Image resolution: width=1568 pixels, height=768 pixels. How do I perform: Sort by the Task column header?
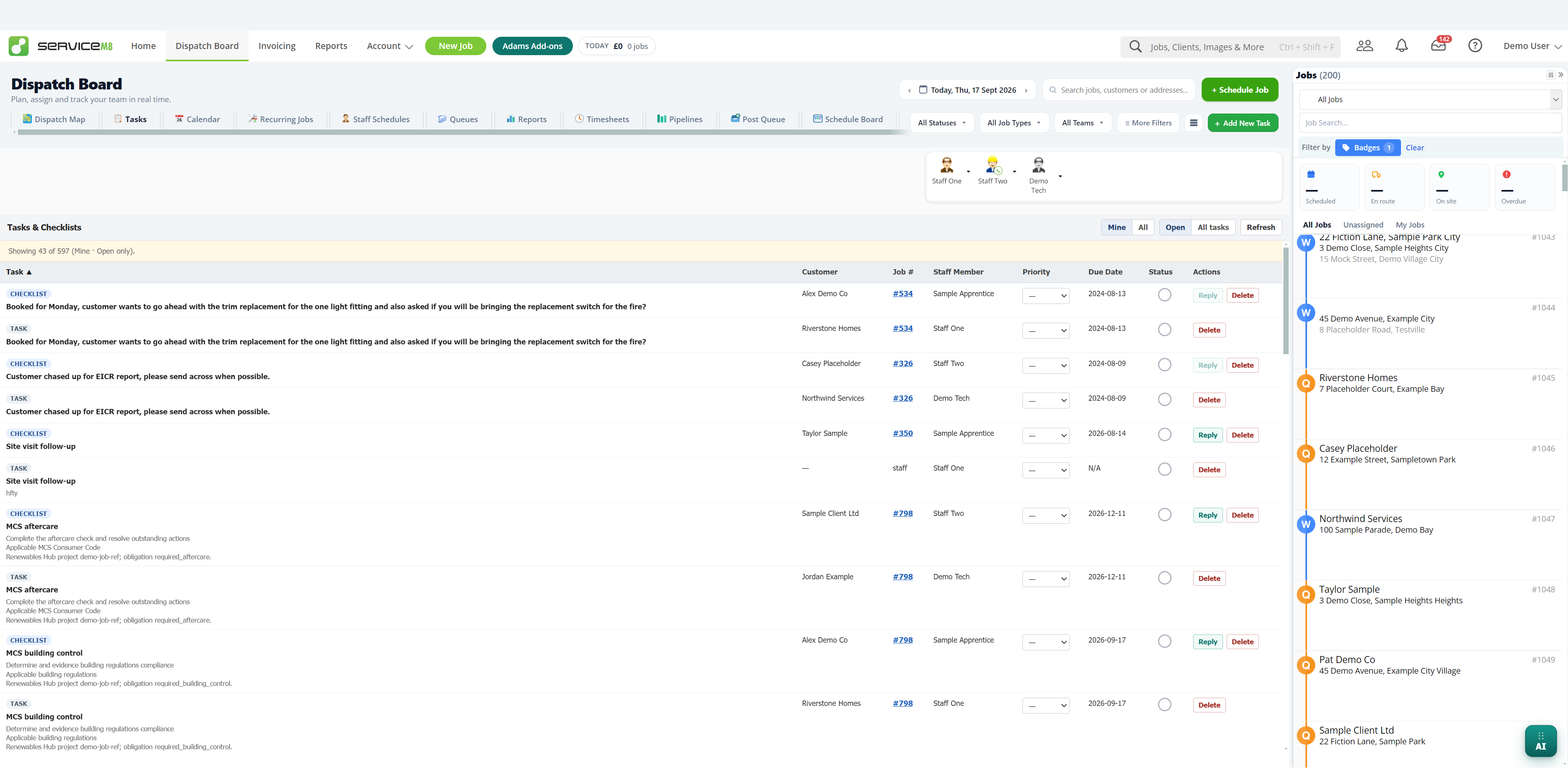click(19, 272)
